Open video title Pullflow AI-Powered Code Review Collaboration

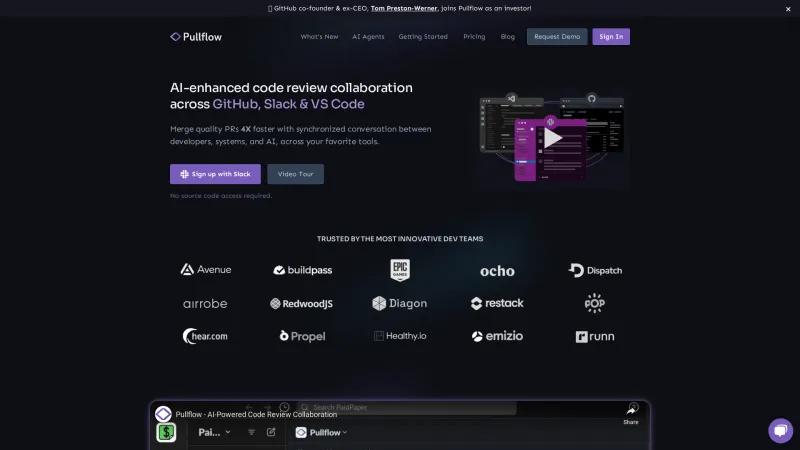256,414
